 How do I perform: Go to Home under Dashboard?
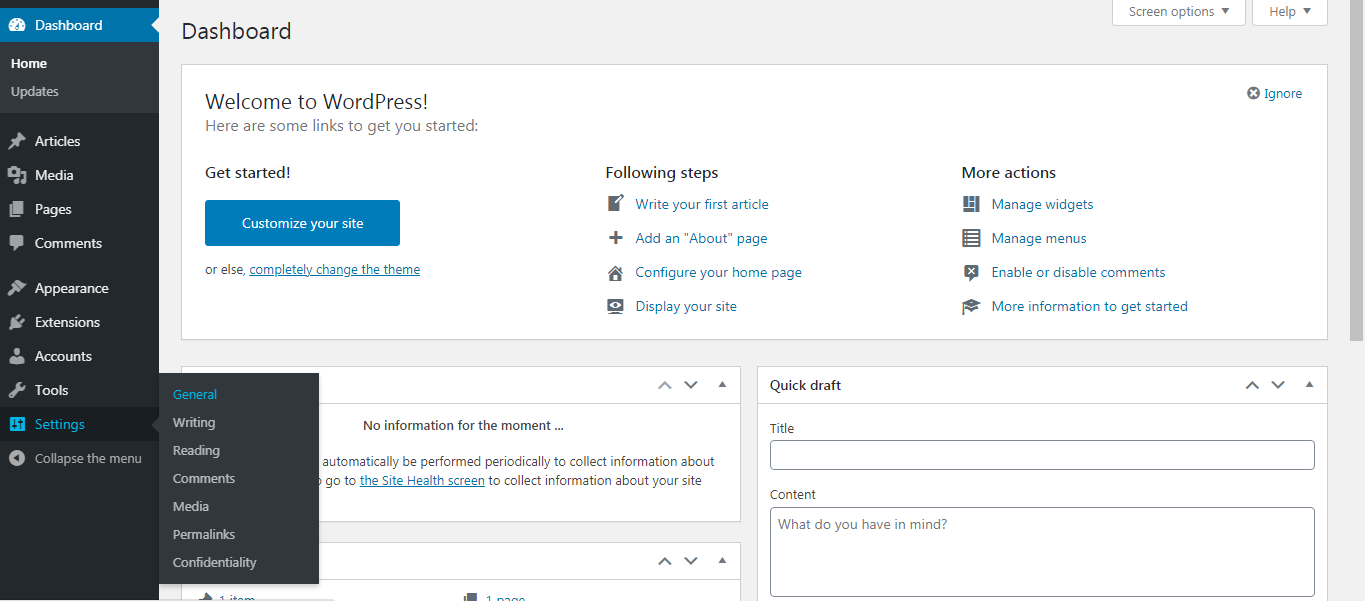tap(29, 63)
